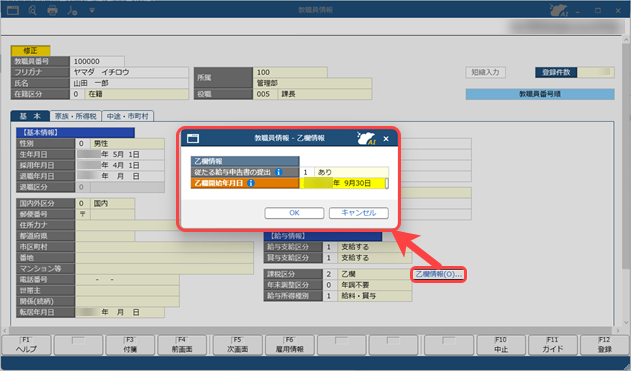Viewport: 631px width, 371px height.
Task: Click the printer icon in title bar
Action: (52, 10)
